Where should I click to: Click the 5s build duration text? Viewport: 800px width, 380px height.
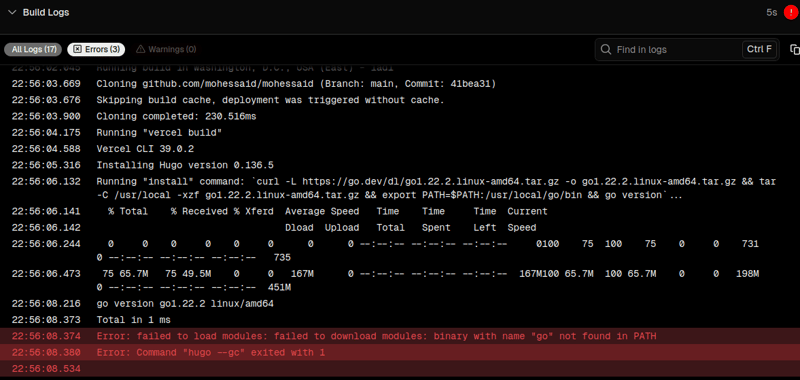coord(771,12)
